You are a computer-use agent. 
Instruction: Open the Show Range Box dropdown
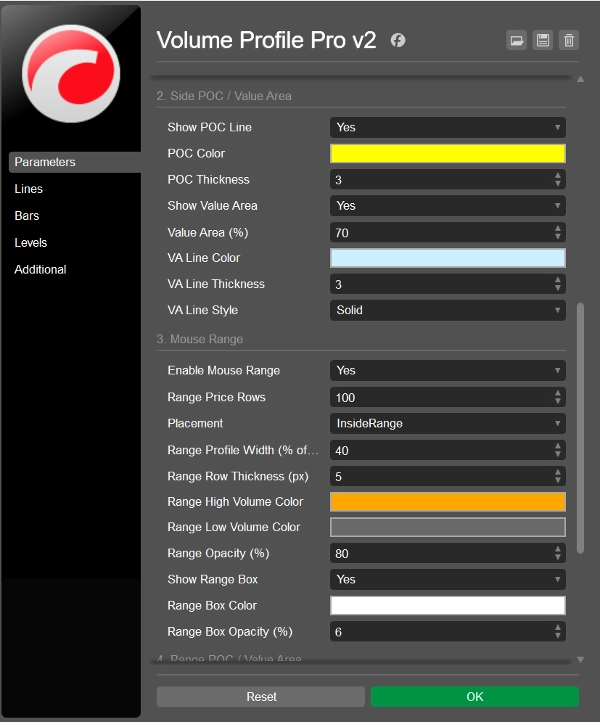coord(448,580)
